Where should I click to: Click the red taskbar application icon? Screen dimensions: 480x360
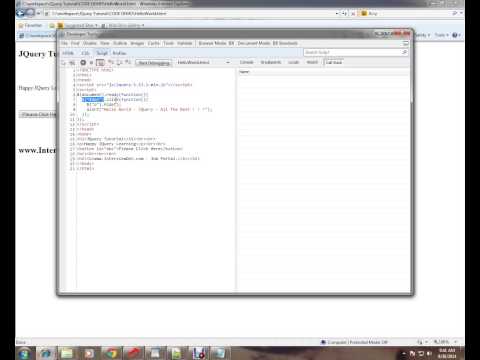[x=134, y=353]
